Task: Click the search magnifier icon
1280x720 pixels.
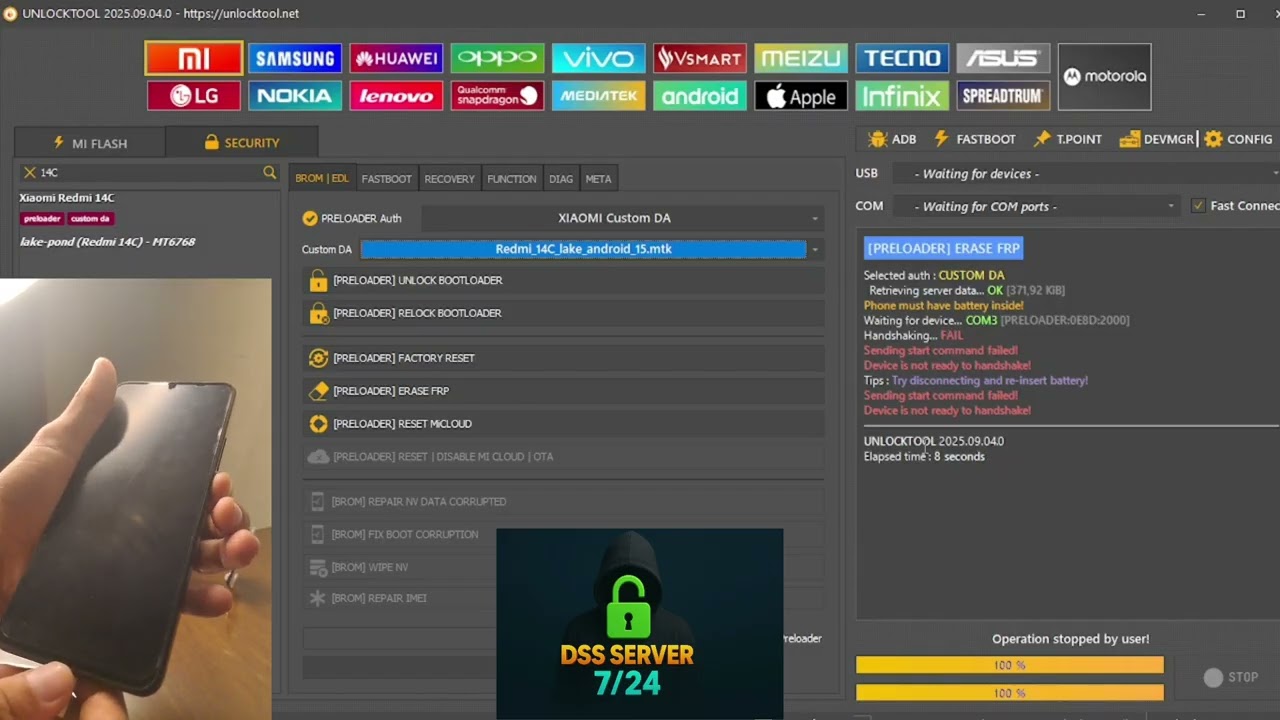Action: pos(269,173)
